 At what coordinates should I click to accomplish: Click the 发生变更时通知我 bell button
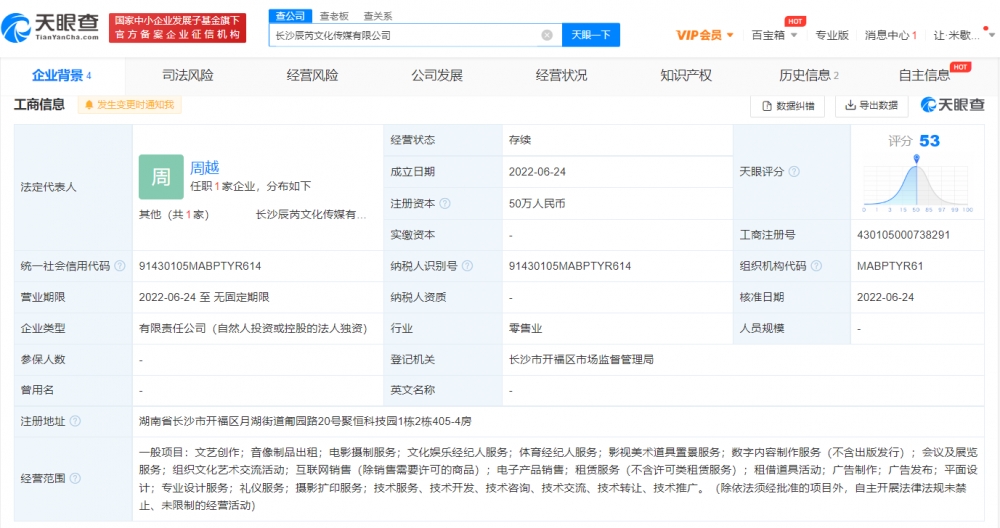point(129,105)
